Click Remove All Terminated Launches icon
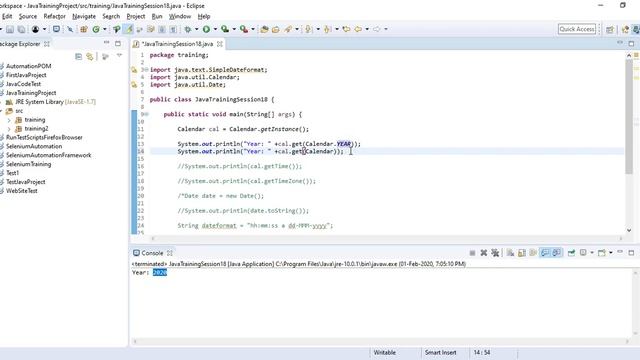 [x=495, y=253]
